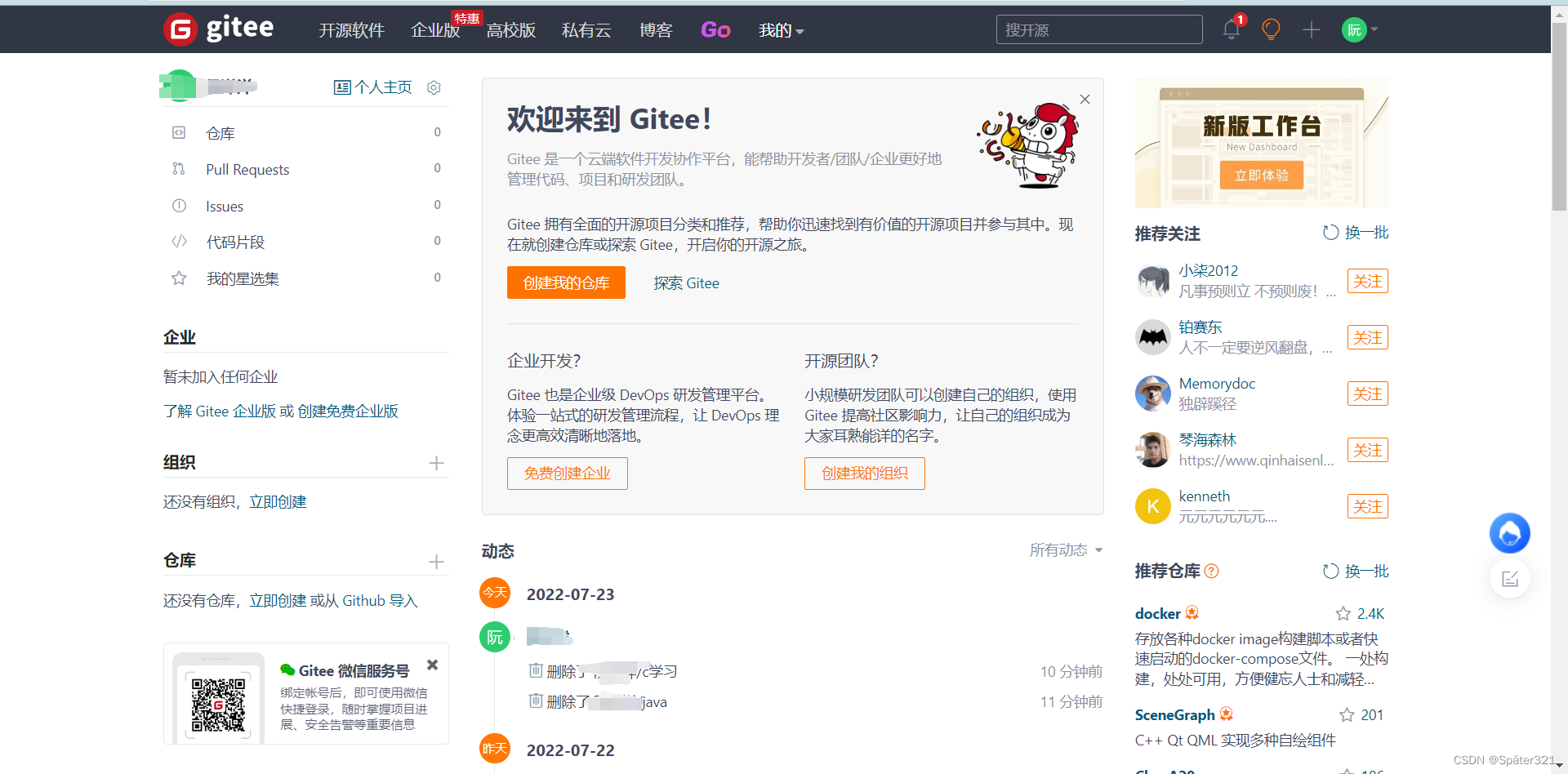Open the green user avatar menu
This screenshot has height=774, width=1568.
point(1360,29)
